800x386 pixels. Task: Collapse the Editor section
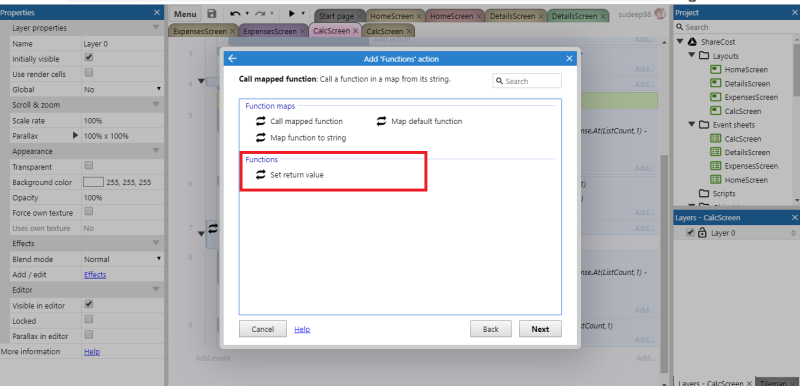click(x=156, y=290)
